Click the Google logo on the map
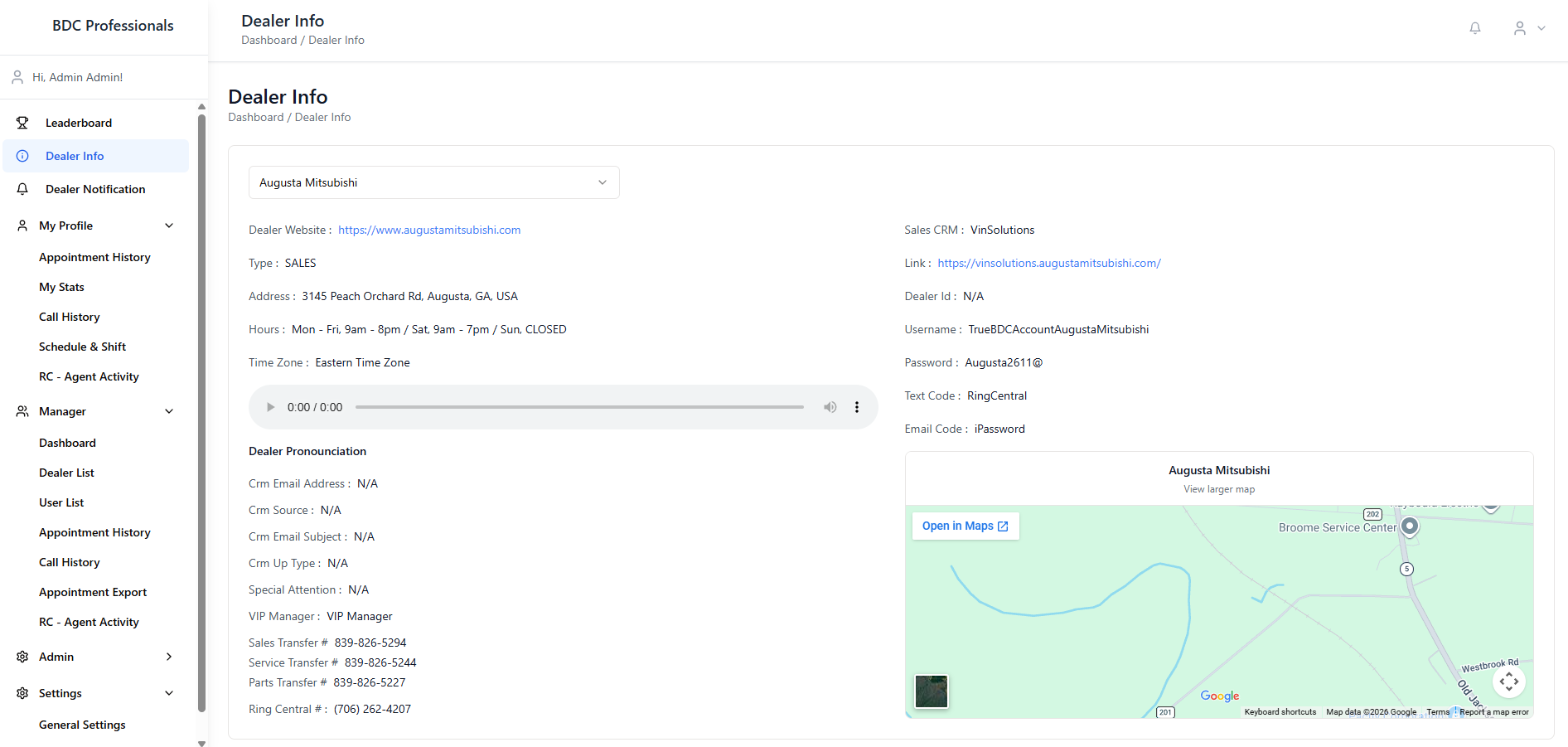1568x747 pixels. coord(1220,696)
